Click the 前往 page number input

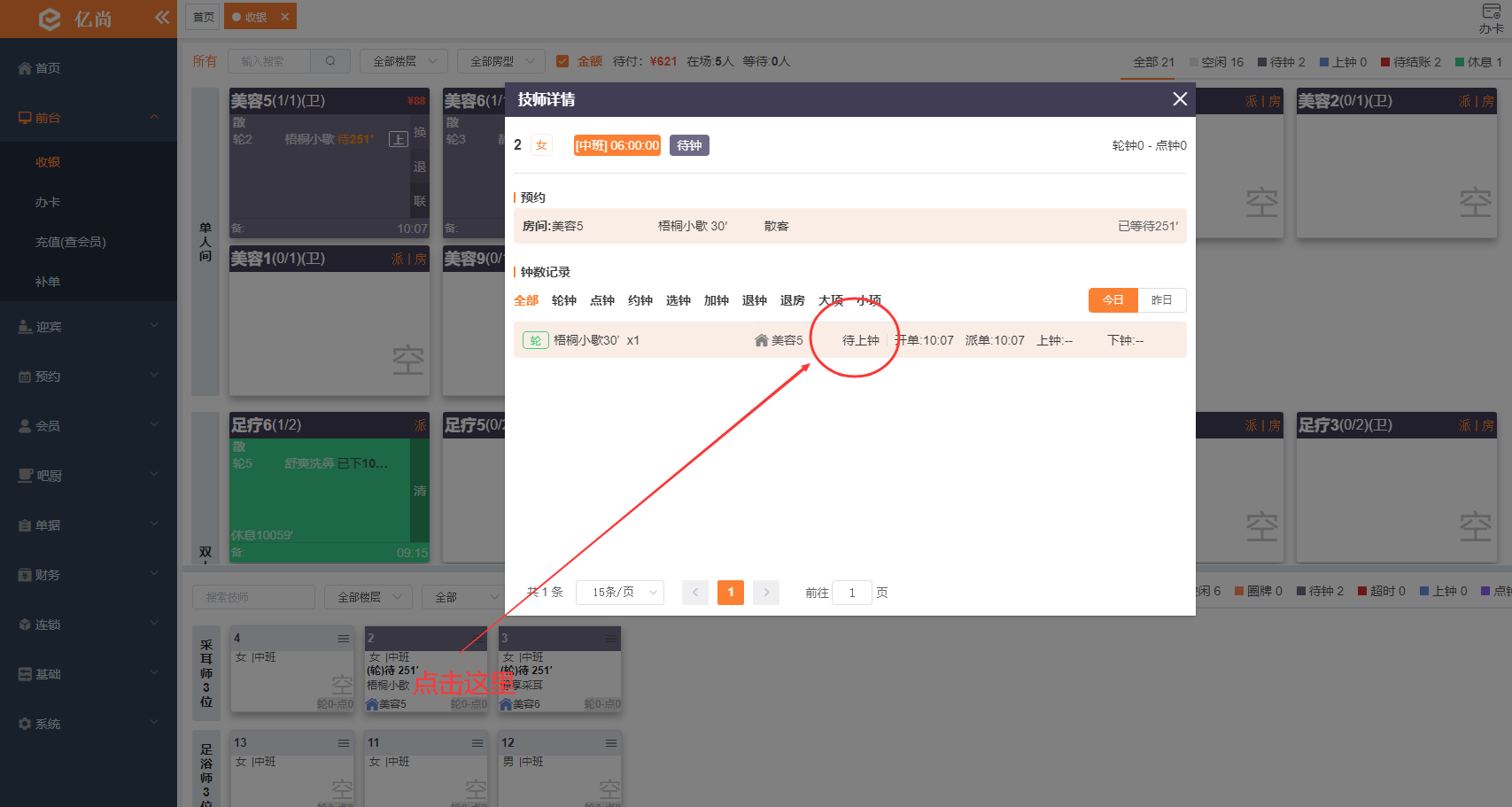pos(852,593)
